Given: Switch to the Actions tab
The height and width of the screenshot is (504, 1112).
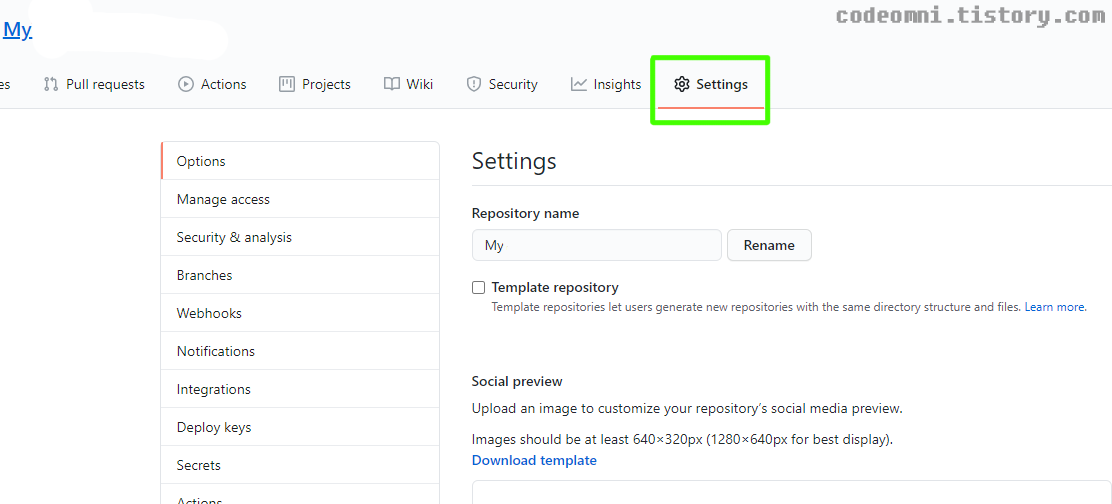Looking at the screenshot, I should pyautogui.click(x=212, y=84).
